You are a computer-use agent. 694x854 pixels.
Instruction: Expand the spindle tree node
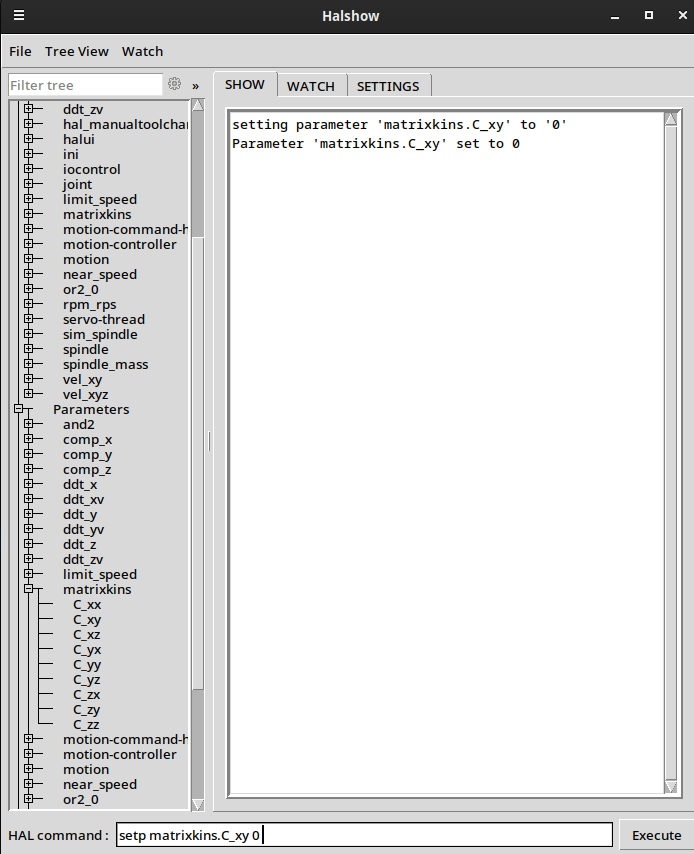click(x=29, y=350)
